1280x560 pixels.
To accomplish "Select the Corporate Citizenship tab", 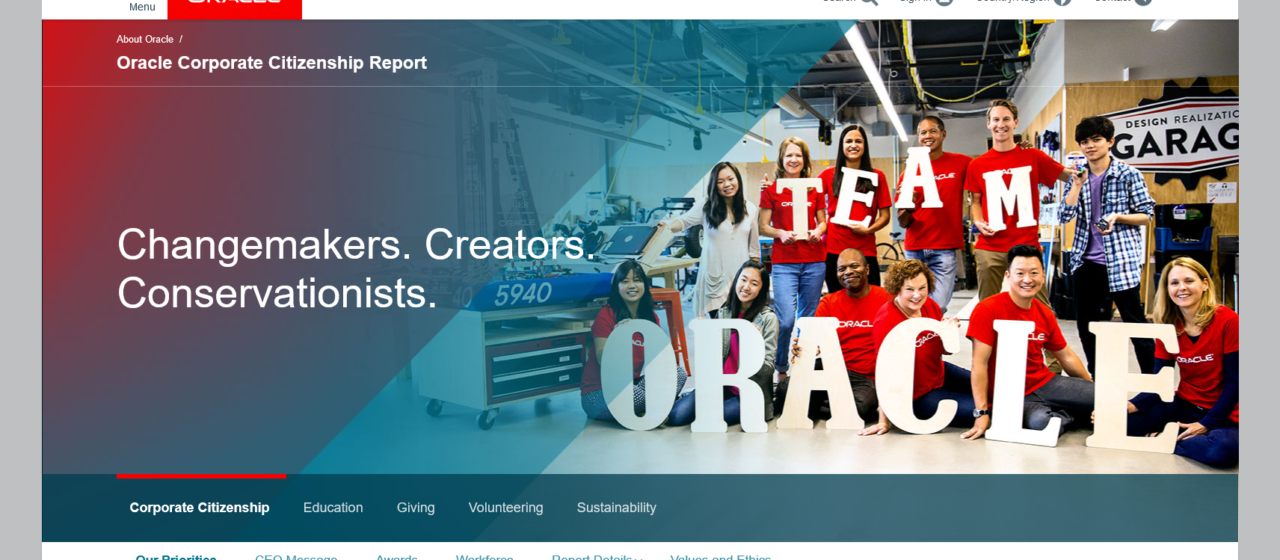I will pyautogui.click(x=199, y=508).
